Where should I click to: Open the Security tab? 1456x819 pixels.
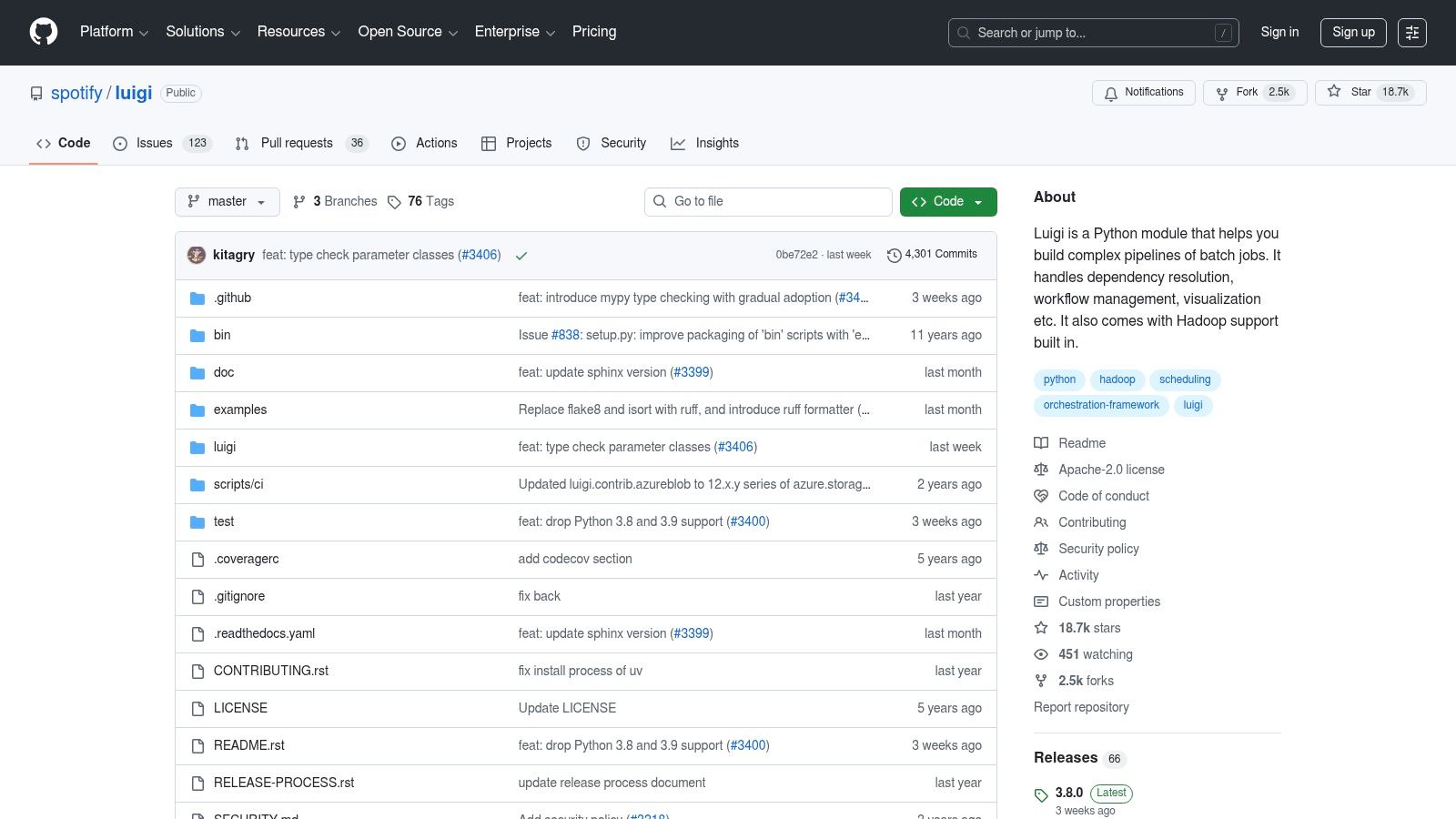[612, 143]
